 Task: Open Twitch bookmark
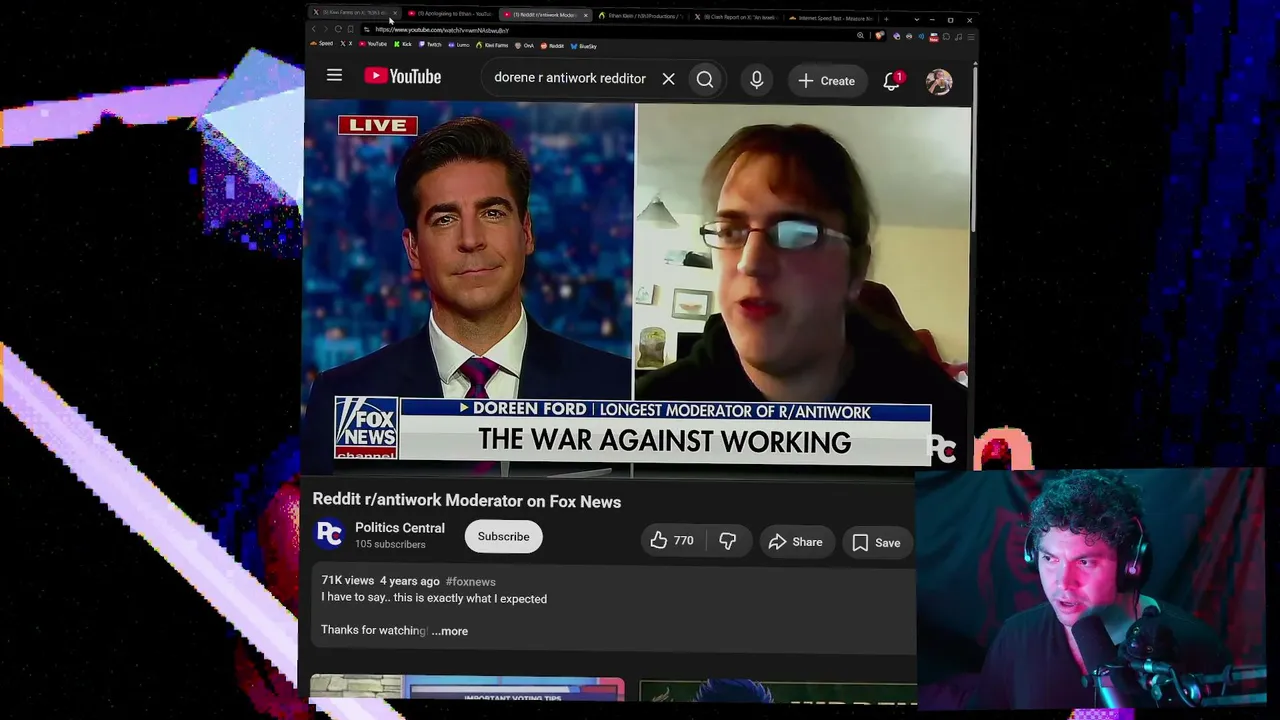pyautogui.click(x=431, y=45)
